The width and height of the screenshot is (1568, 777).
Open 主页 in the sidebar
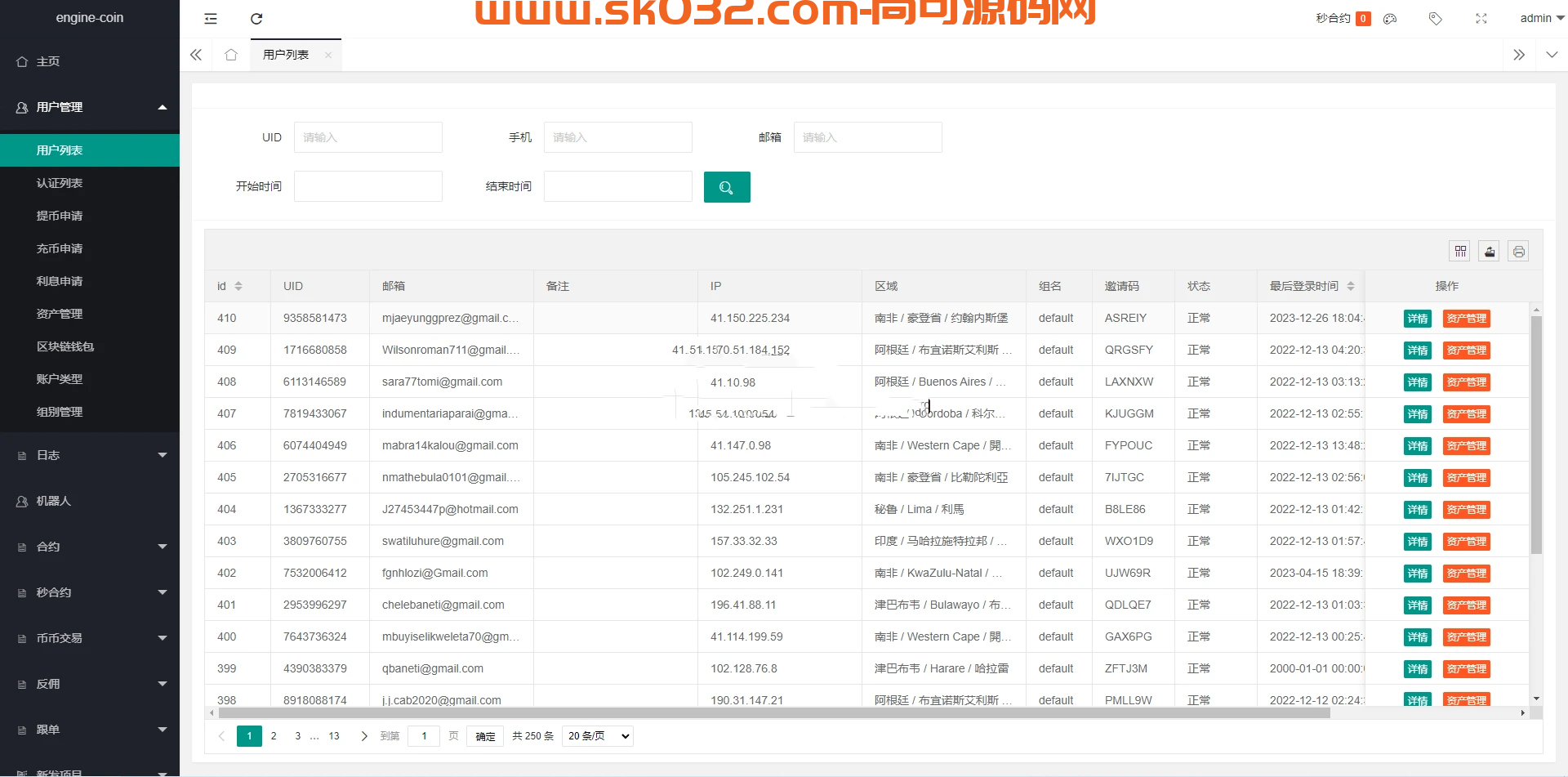point(90,61)
